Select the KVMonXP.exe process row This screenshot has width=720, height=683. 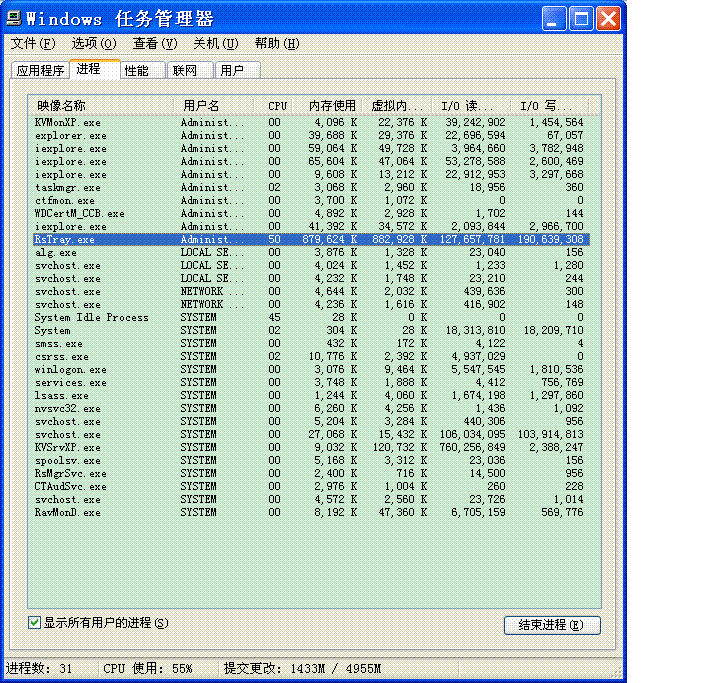tap(311, 123)
